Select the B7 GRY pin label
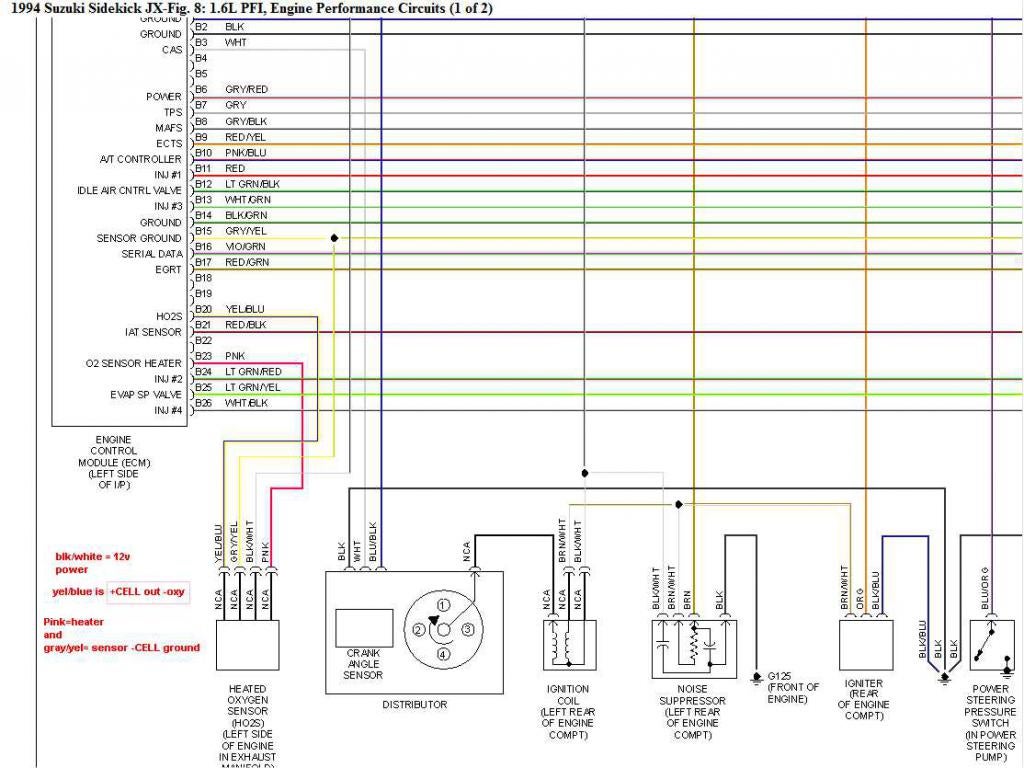 coord(221,105)
